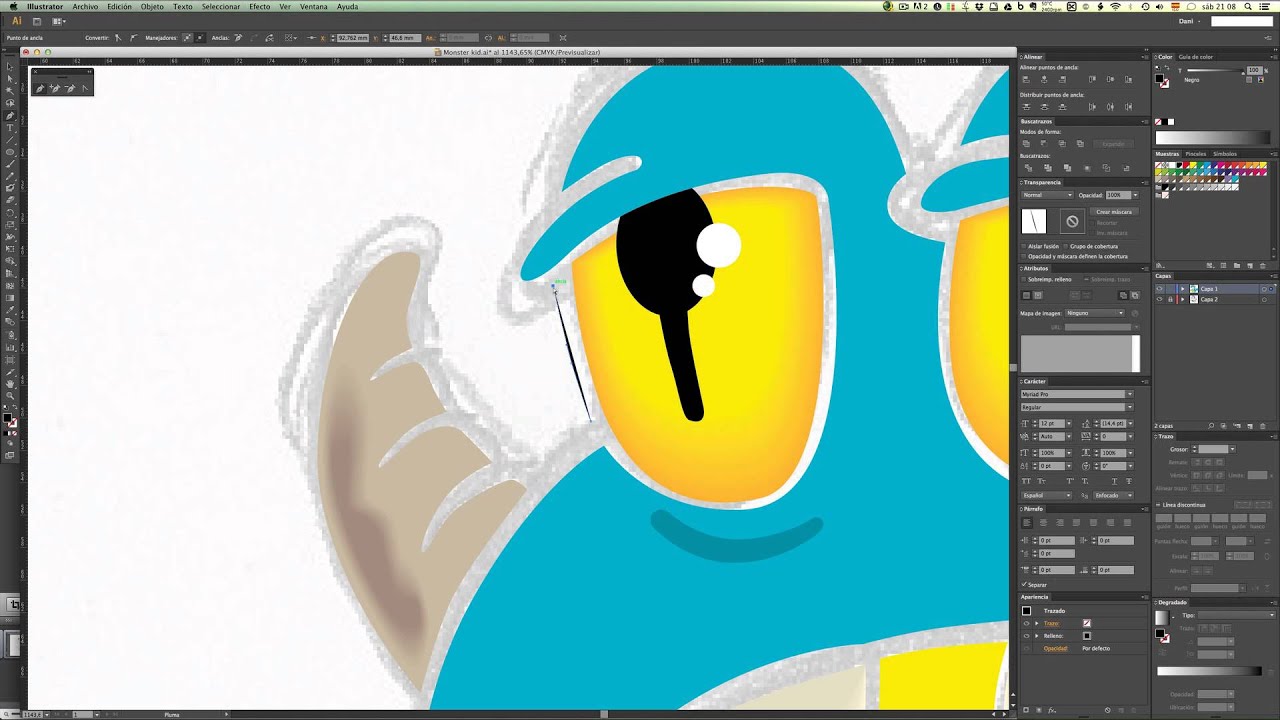Choose Convert Anchor Point tool in floating panel
Viewport: 1280px width, 720px height.
(85, 88)
